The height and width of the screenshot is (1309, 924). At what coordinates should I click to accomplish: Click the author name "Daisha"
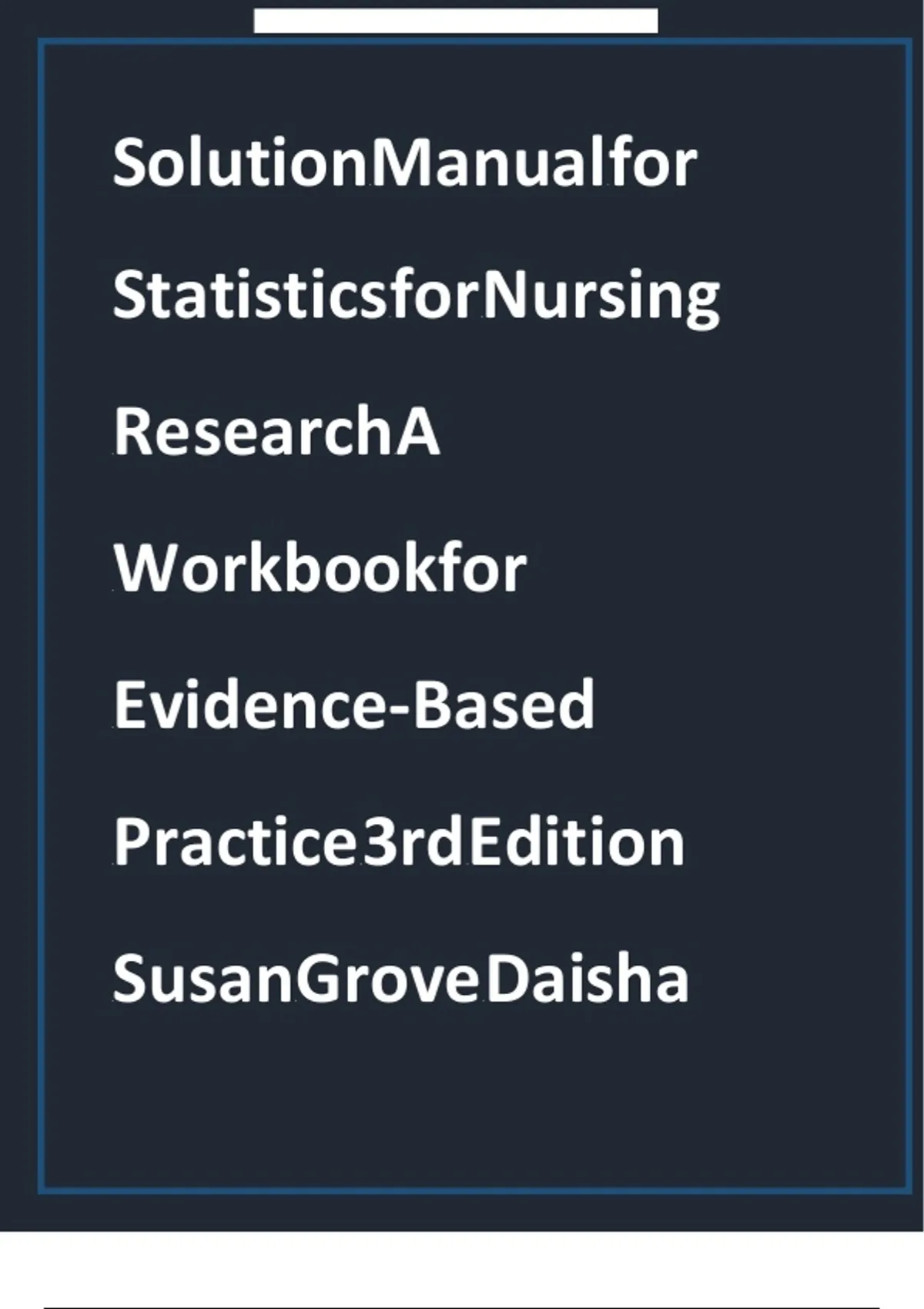point(588,979)
